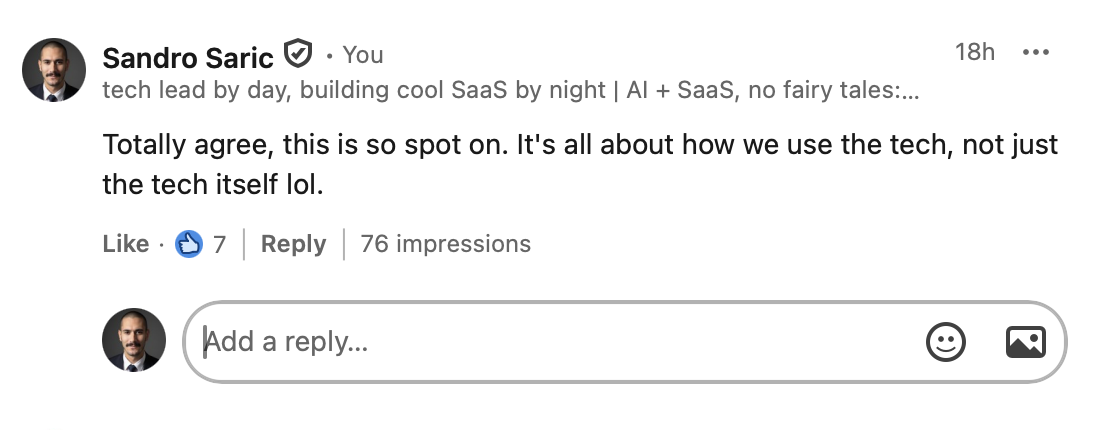
Task: Focus the Add a reply text field
Action: [550, 342]
